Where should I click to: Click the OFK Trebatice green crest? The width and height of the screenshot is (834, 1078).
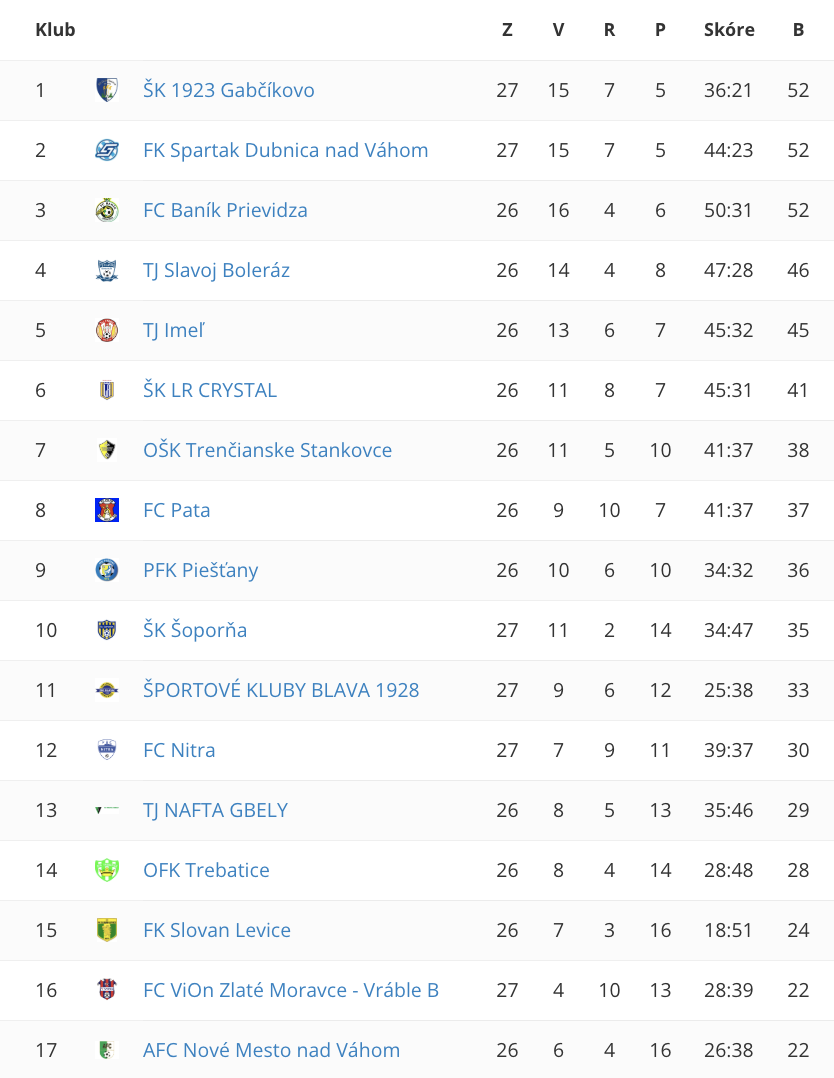pyautogui.click(x=107, y=870)
